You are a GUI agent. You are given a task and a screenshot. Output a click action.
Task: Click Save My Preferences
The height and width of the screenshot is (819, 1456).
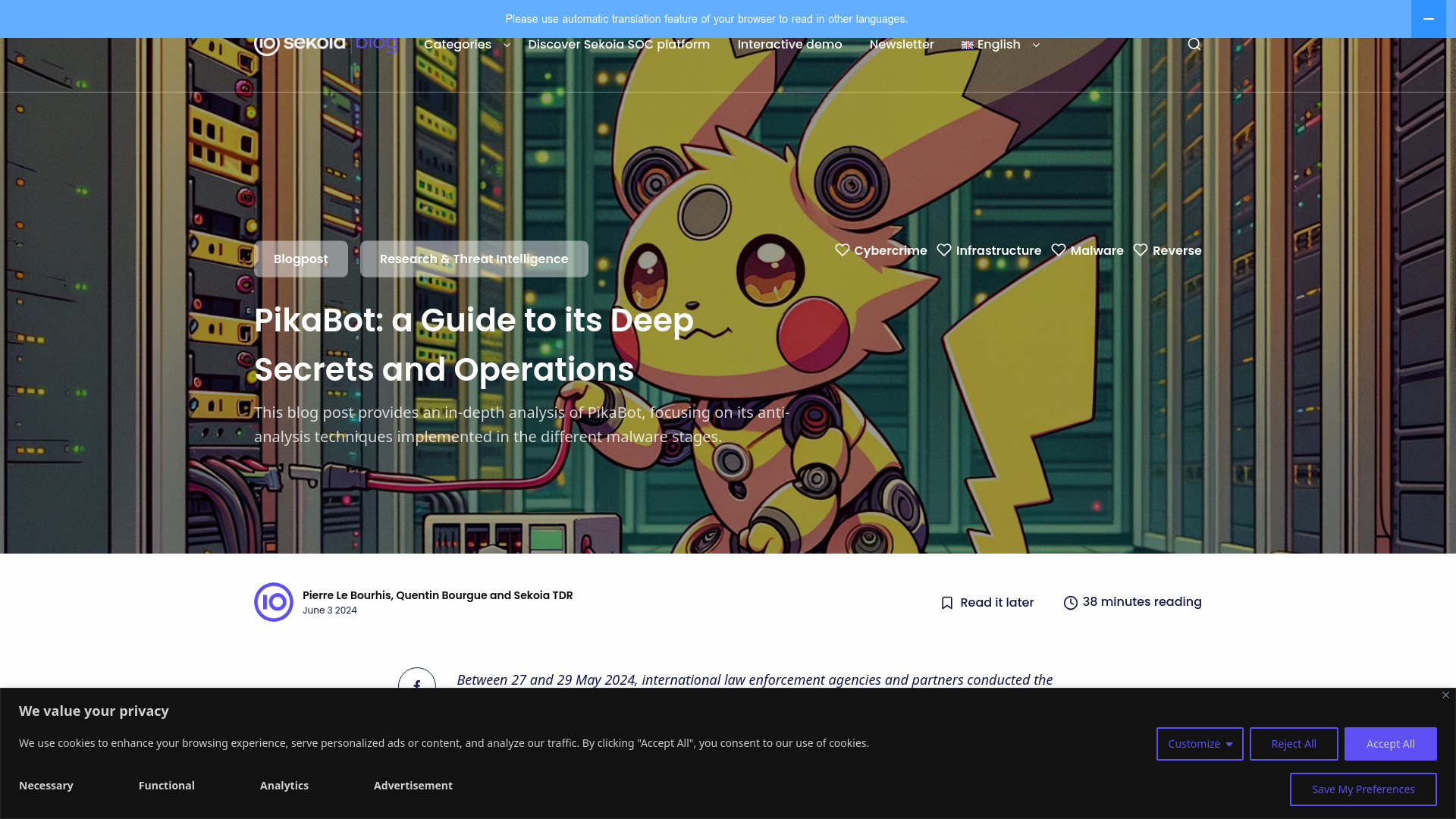click(x=1363, y=789)
